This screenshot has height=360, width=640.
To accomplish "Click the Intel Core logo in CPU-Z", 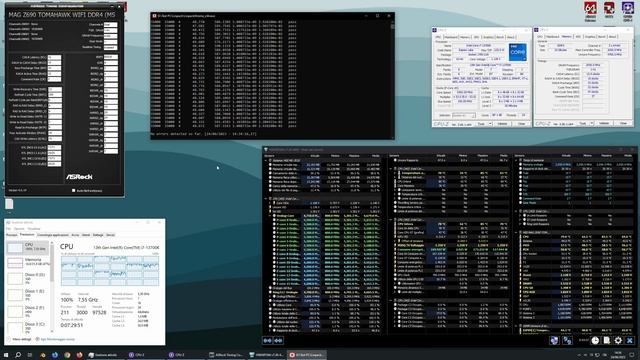I will [x=518, y=52].
